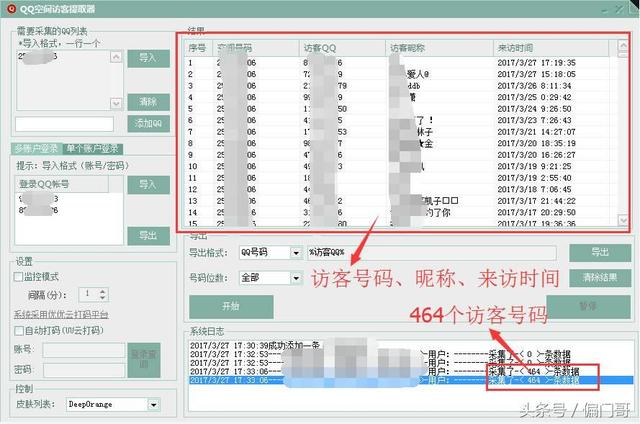
Task: Click down arrow of QQ list scrollbar
Action: (116, 104)
